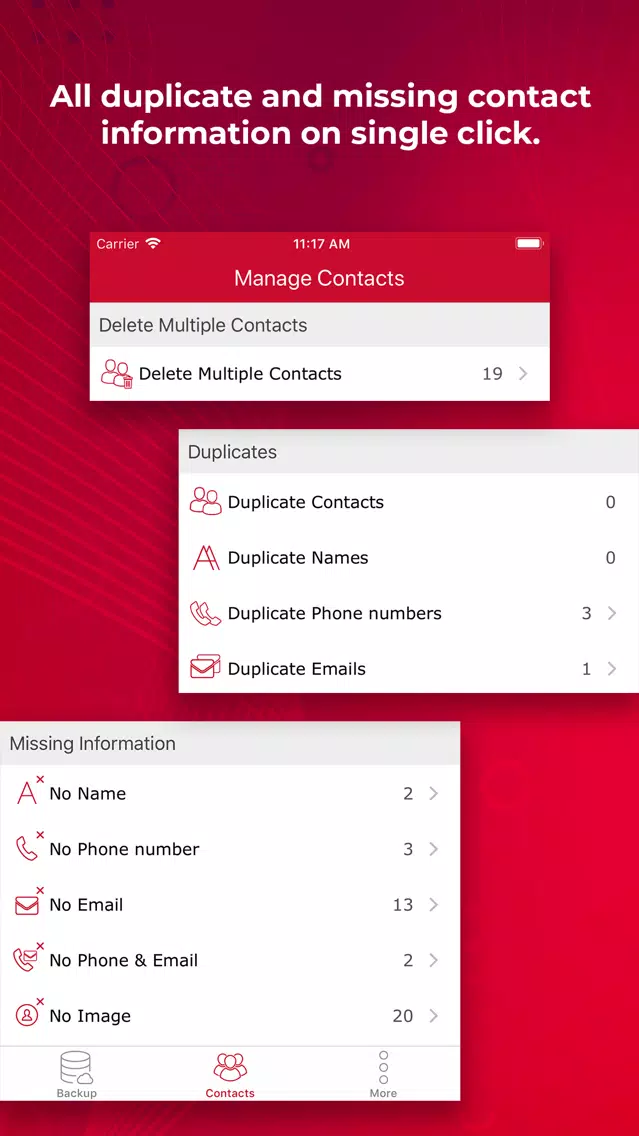Image resolution: width=639 pixels, height=1136 pixels.
Task: Open the Backup tab
Action: click(77, 1074)
